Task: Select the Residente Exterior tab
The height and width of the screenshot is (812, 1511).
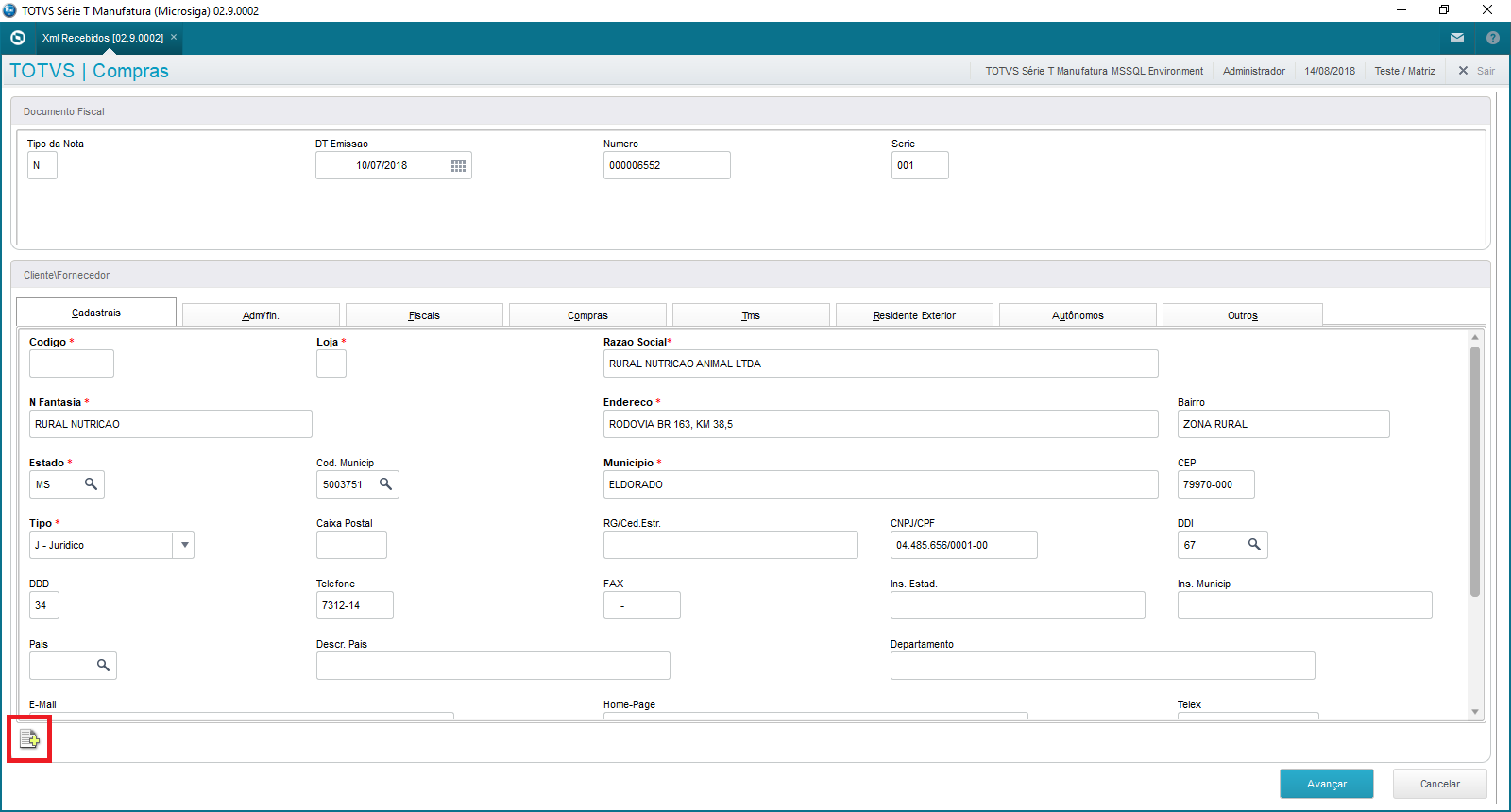Action: 914,315
